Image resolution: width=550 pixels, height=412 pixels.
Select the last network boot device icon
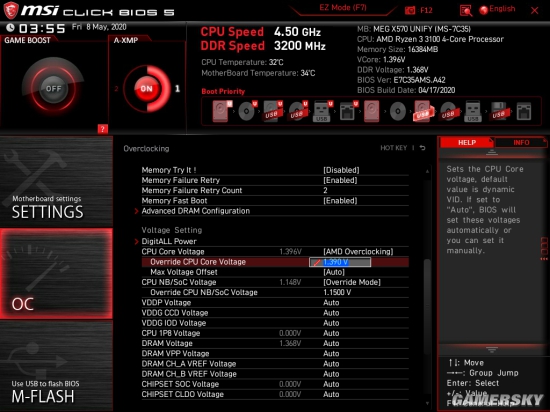point(523,112)
